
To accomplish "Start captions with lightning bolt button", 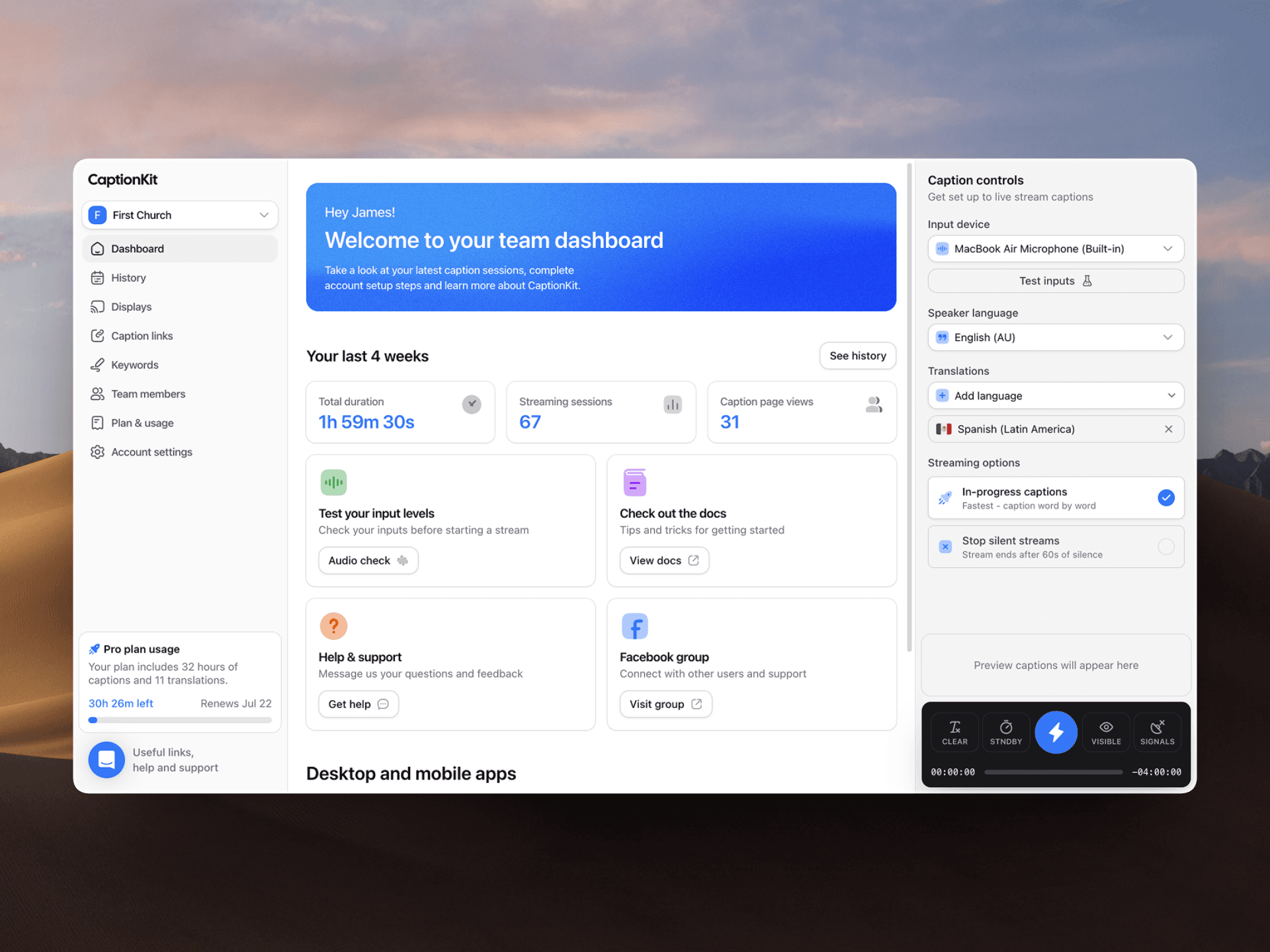I will pyautogui.click(x=1056, y=732).
